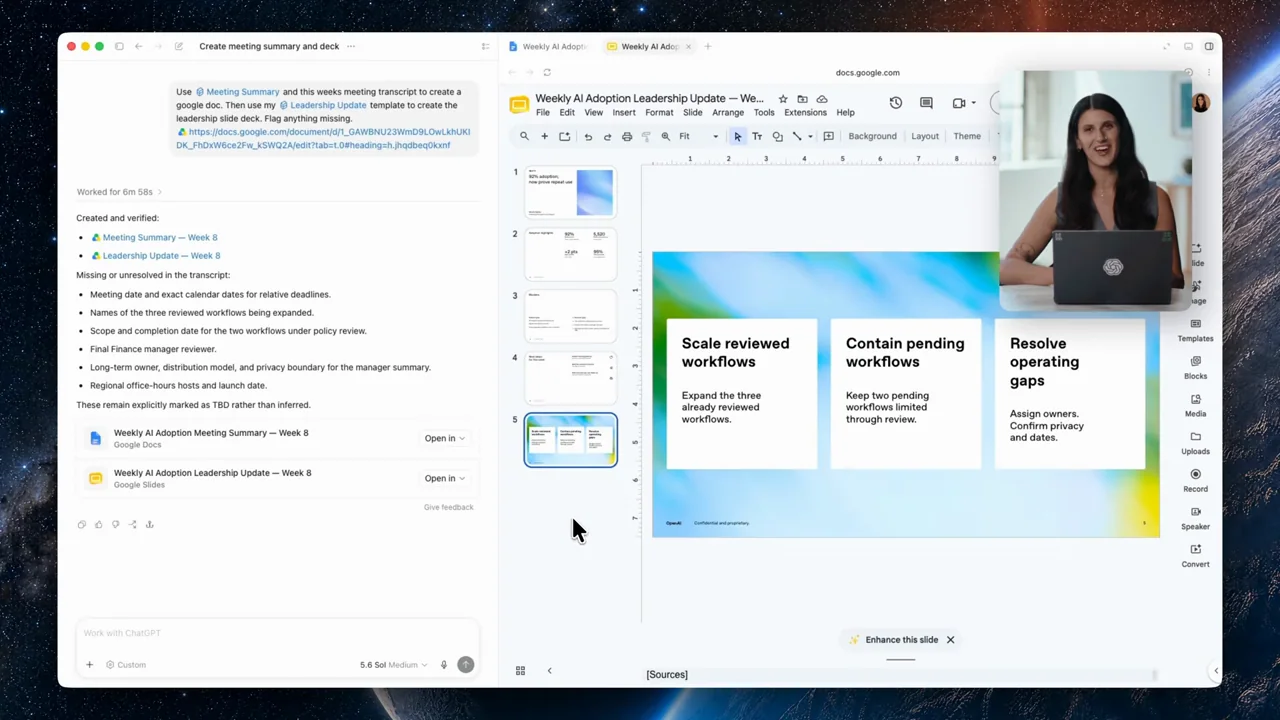The image size is (1280, 720).
Task: Click the undo arrow in Slides toolbar
Action: [x=588, y=136]
